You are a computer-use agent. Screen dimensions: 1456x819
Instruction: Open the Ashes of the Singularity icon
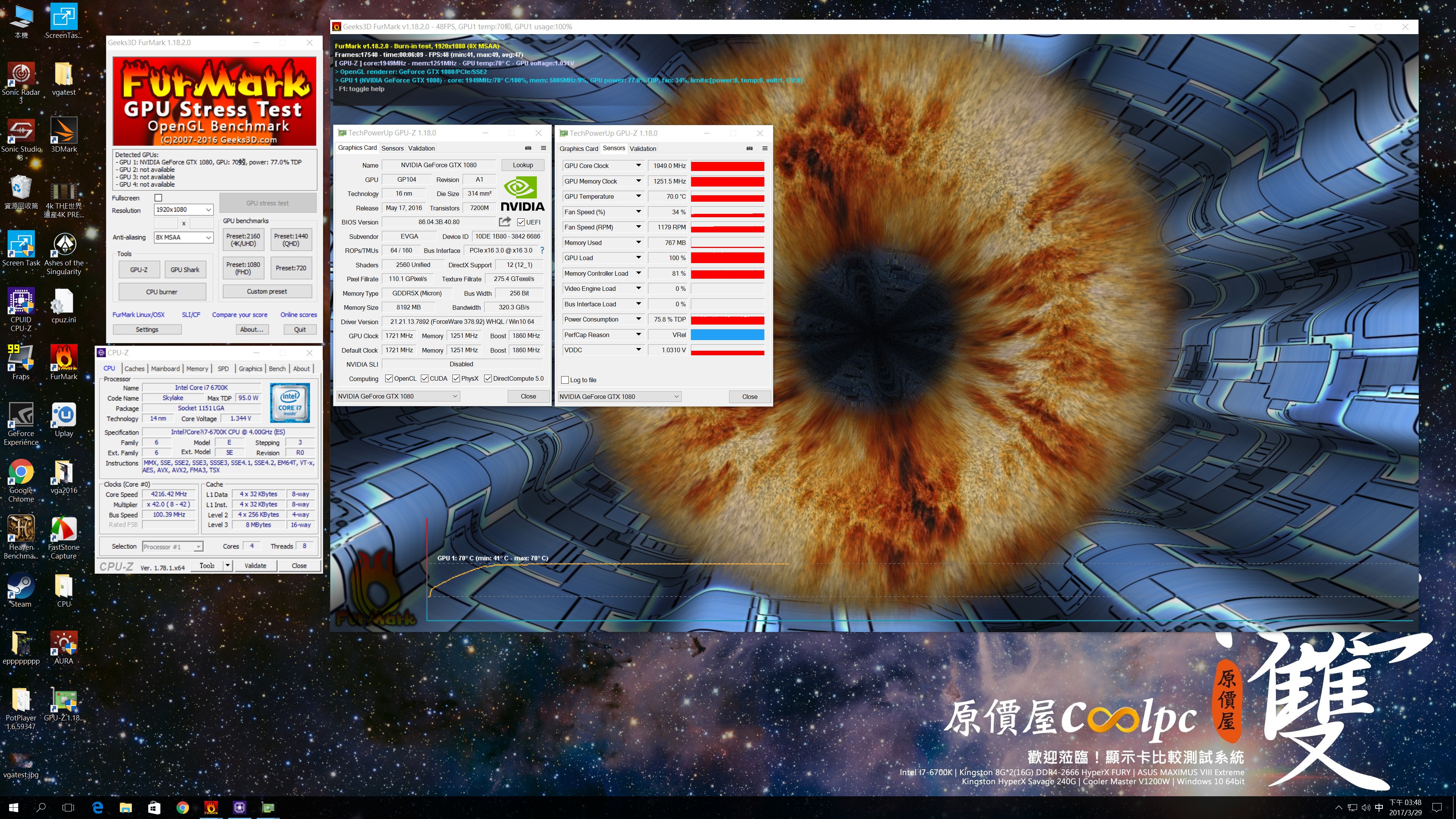click(x=63, y=253)
